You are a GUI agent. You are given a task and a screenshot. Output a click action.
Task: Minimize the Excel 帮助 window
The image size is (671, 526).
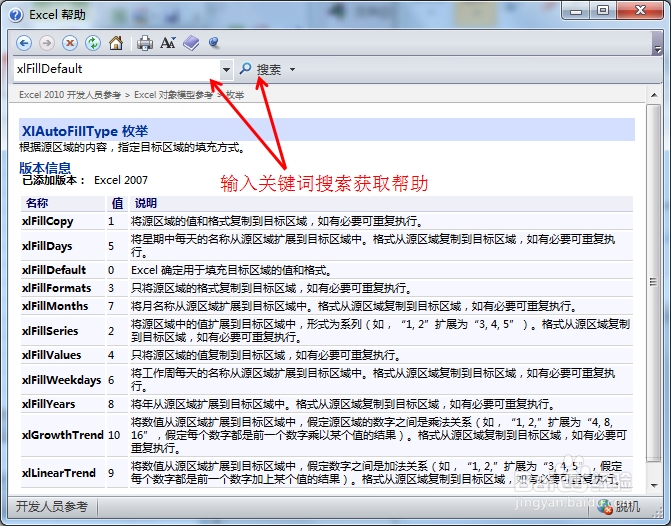pyautogui.click(x=576, y=11)
